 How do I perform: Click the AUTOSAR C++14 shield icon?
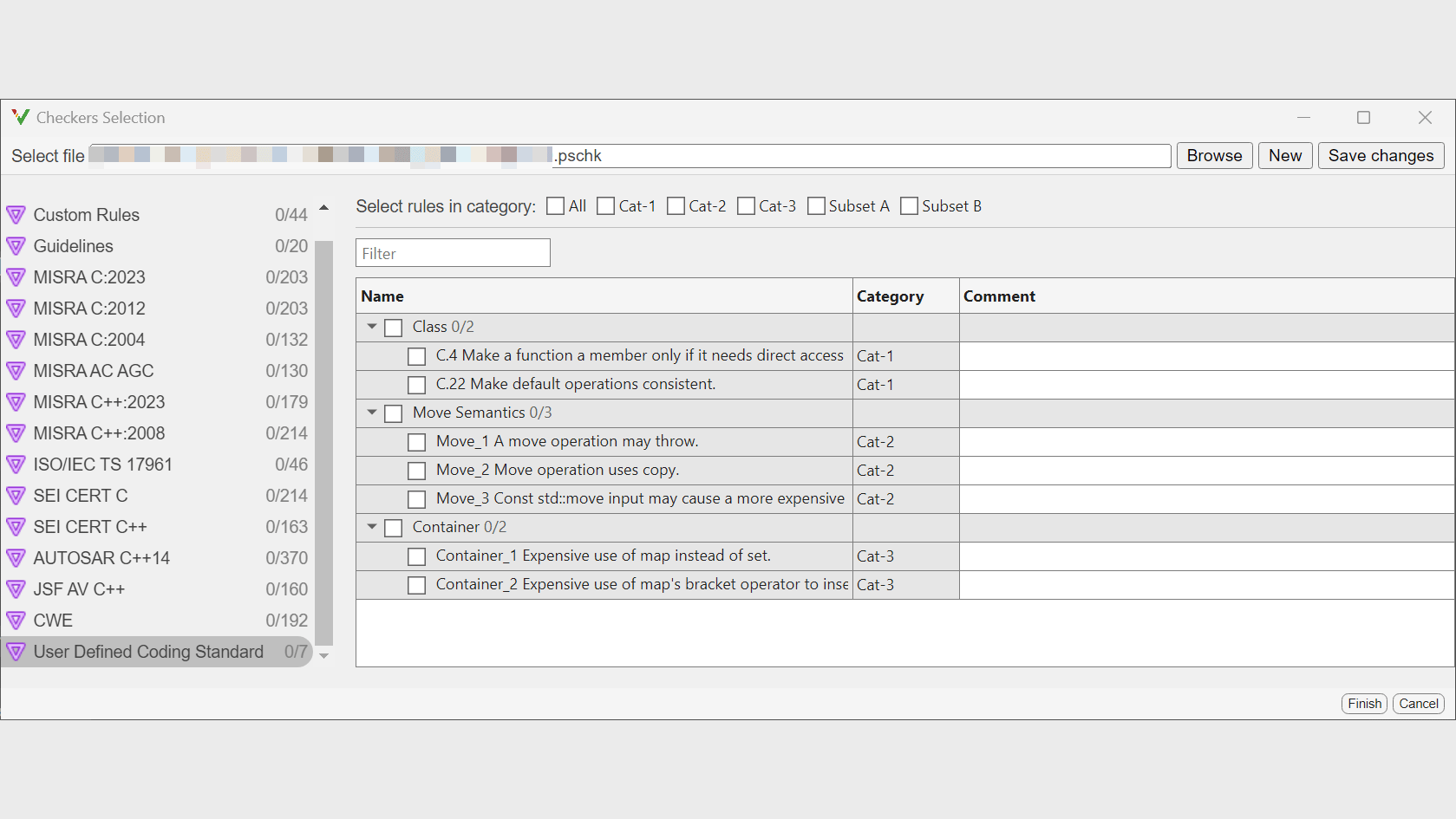(16, 558)
